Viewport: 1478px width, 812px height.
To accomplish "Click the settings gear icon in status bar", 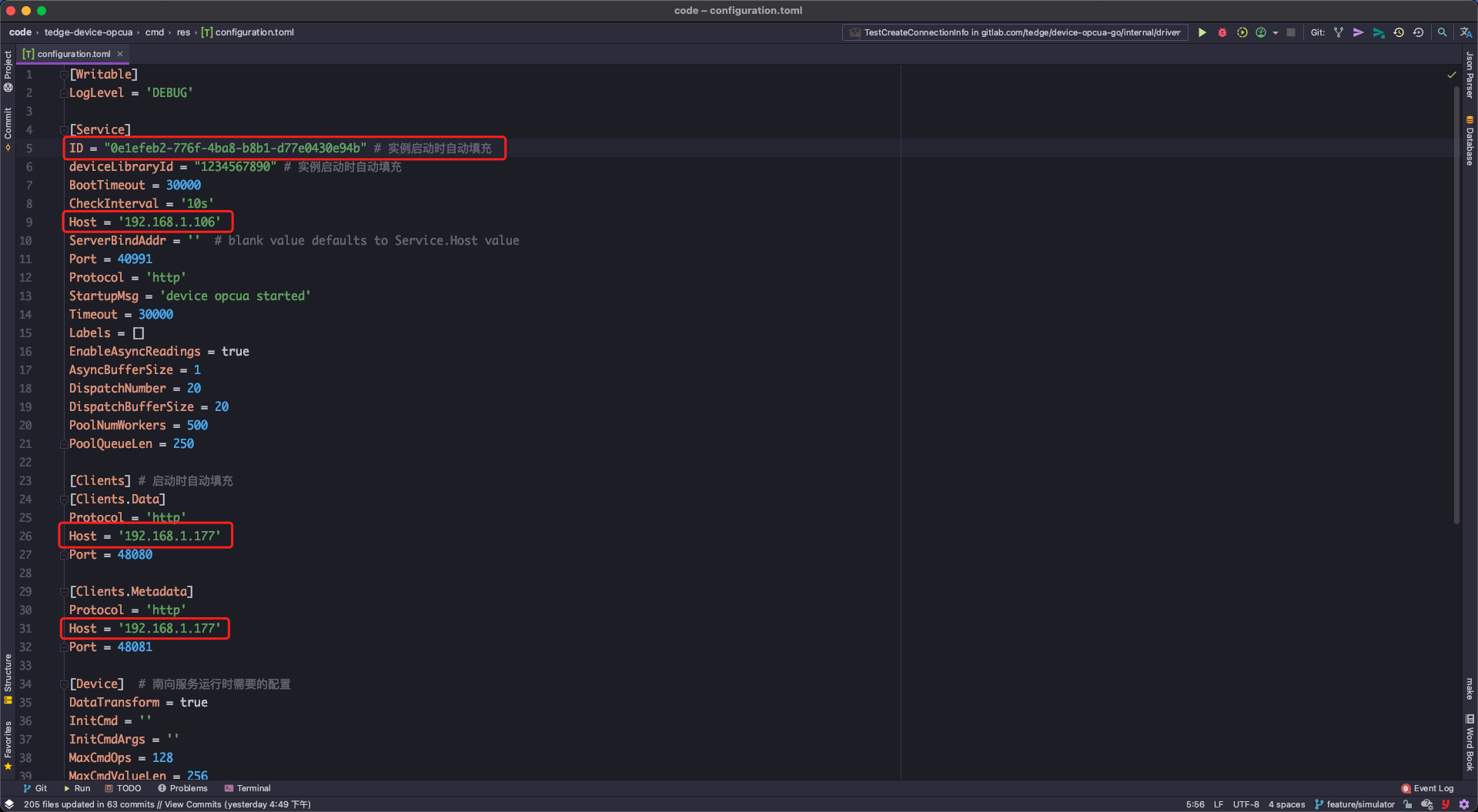I will 1464,804.
